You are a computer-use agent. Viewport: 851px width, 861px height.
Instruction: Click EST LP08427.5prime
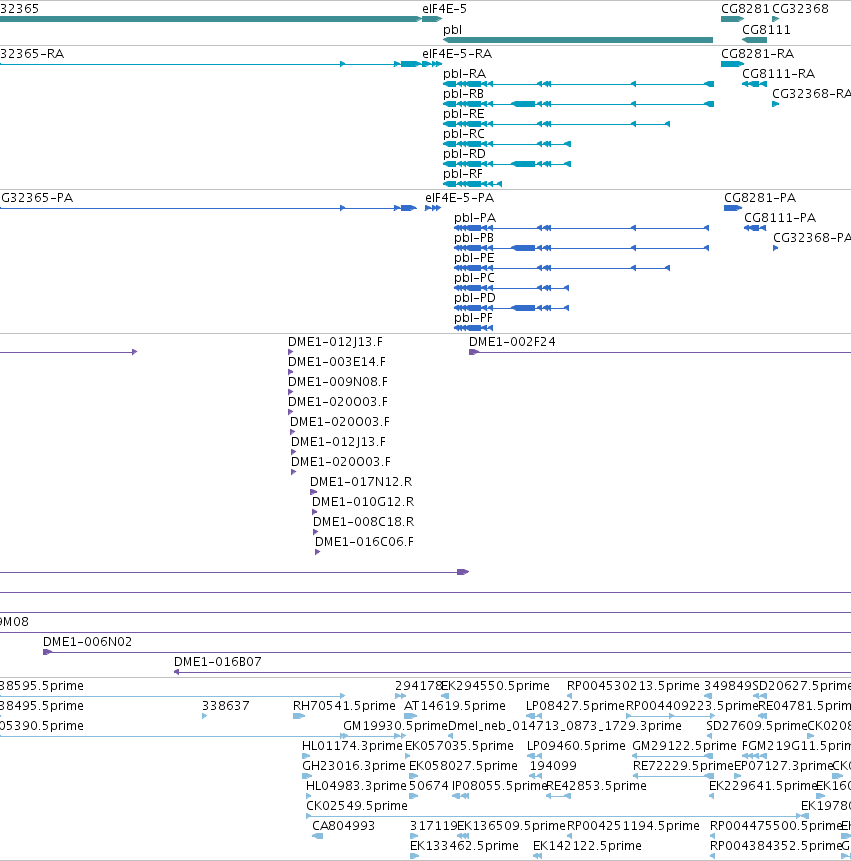point(575,706)
